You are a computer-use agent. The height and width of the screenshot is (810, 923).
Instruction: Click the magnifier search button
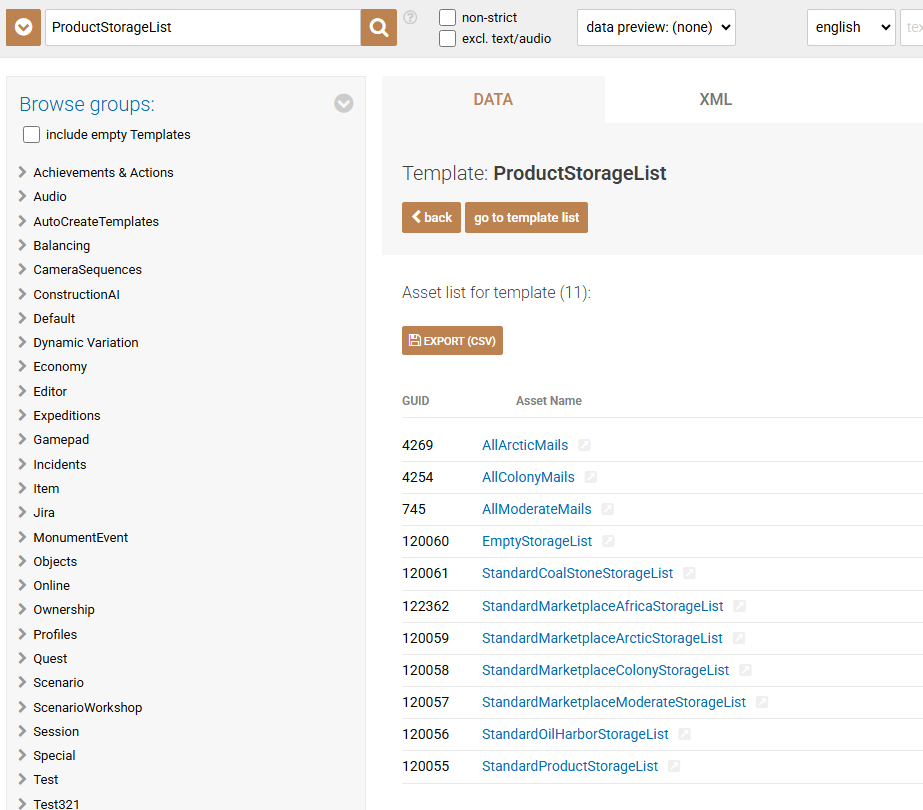pyautogui.click(x=379, y=28)
